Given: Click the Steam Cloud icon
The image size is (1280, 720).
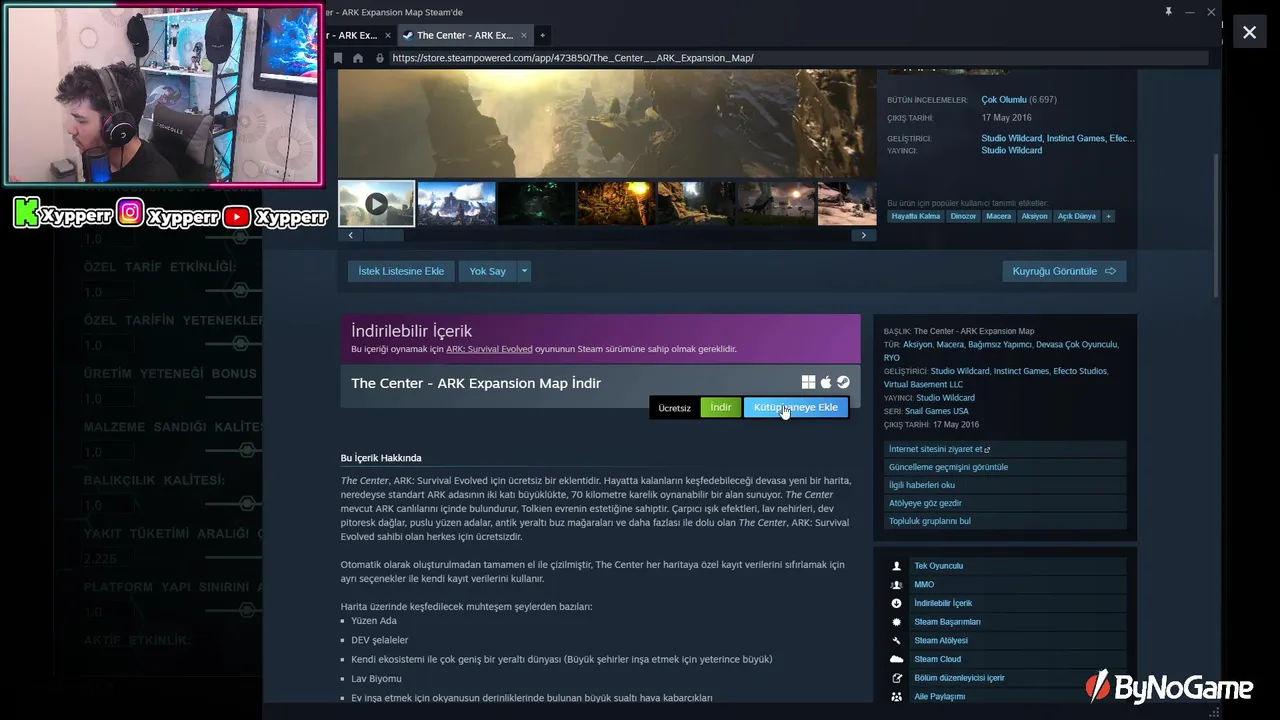Looking at the screenshot, I should coord(896,659).
